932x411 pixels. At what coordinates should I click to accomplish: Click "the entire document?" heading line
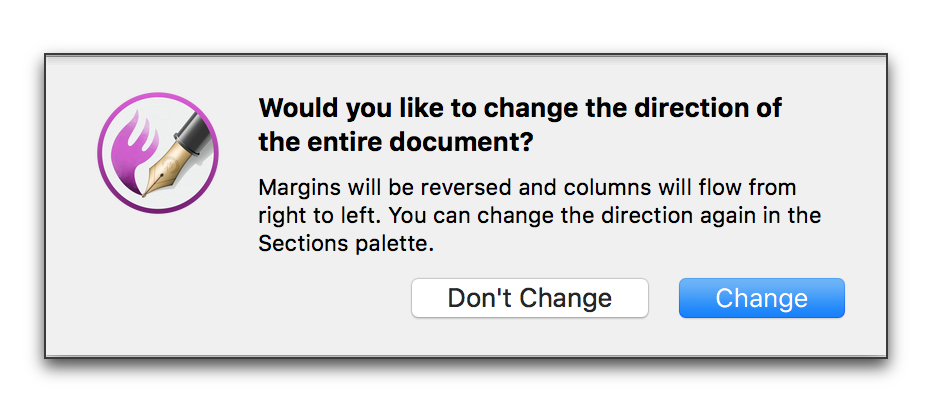pos(395,142)
